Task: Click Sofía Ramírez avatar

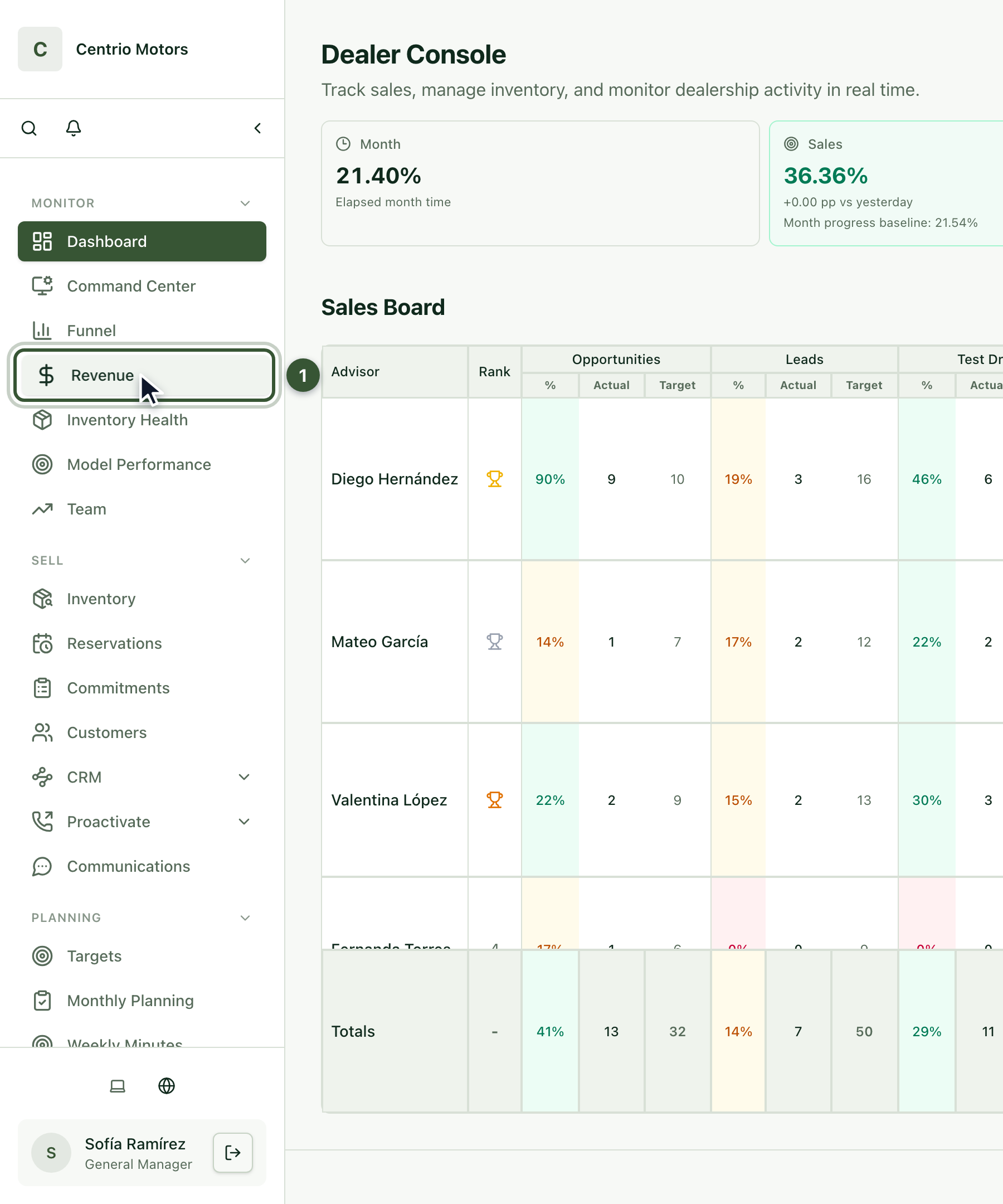Action: [51, 1152]
